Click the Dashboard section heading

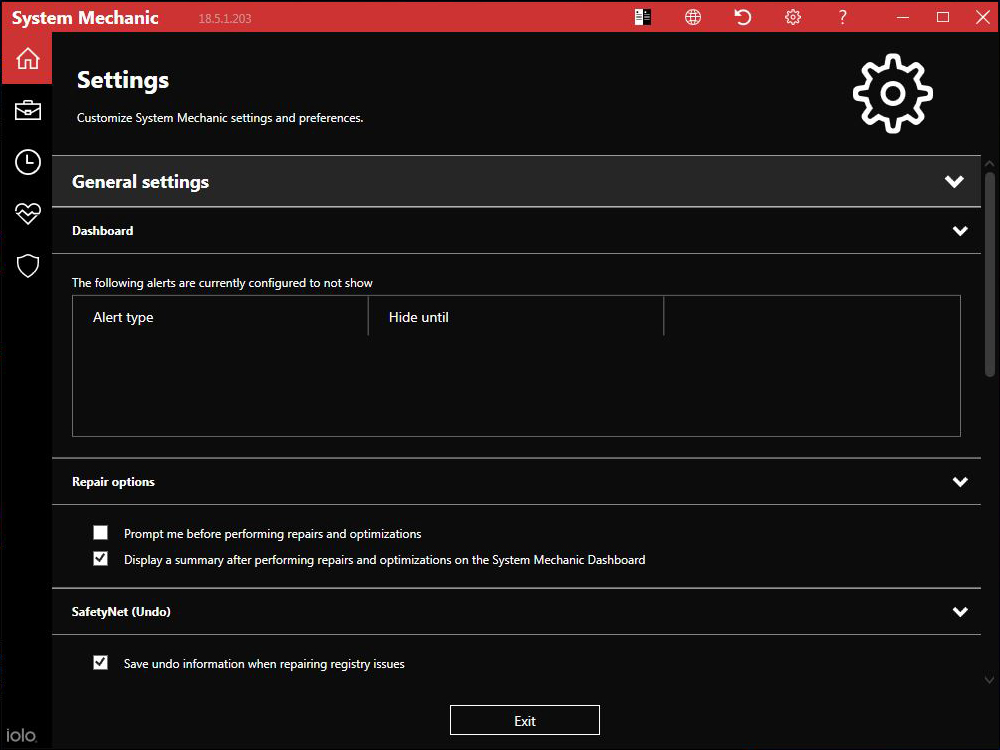103,231
